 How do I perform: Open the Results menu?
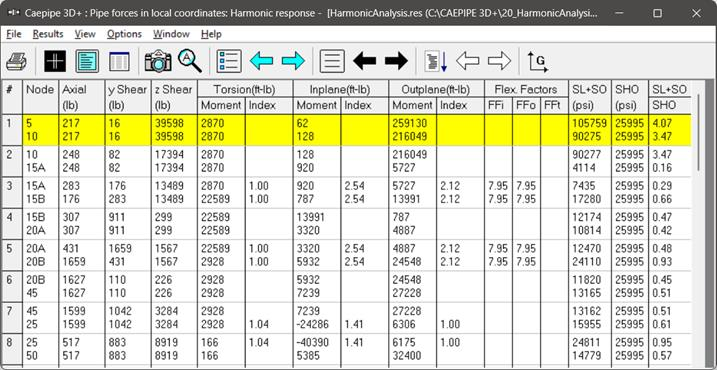[x=48, y=34]
